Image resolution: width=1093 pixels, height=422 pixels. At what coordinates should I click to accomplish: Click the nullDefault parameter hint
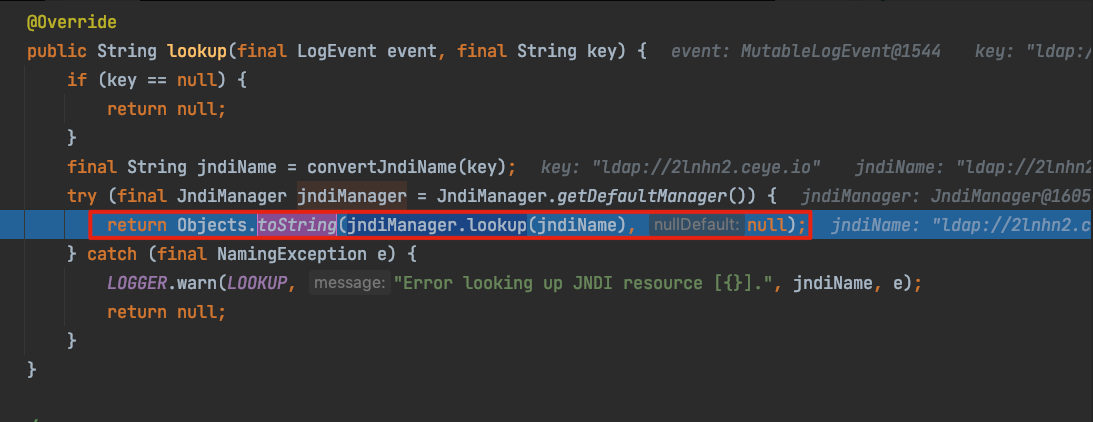tap(696, 226)
